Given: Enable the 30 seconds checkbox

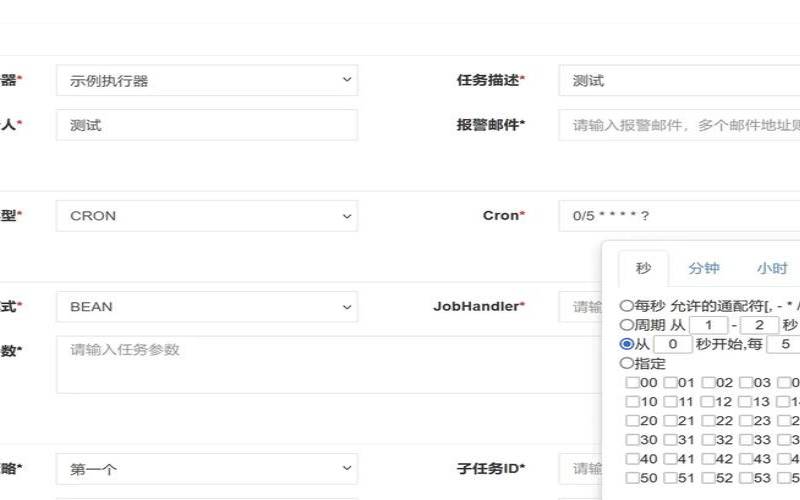Looking at the screenshot, I should (632, 440).
